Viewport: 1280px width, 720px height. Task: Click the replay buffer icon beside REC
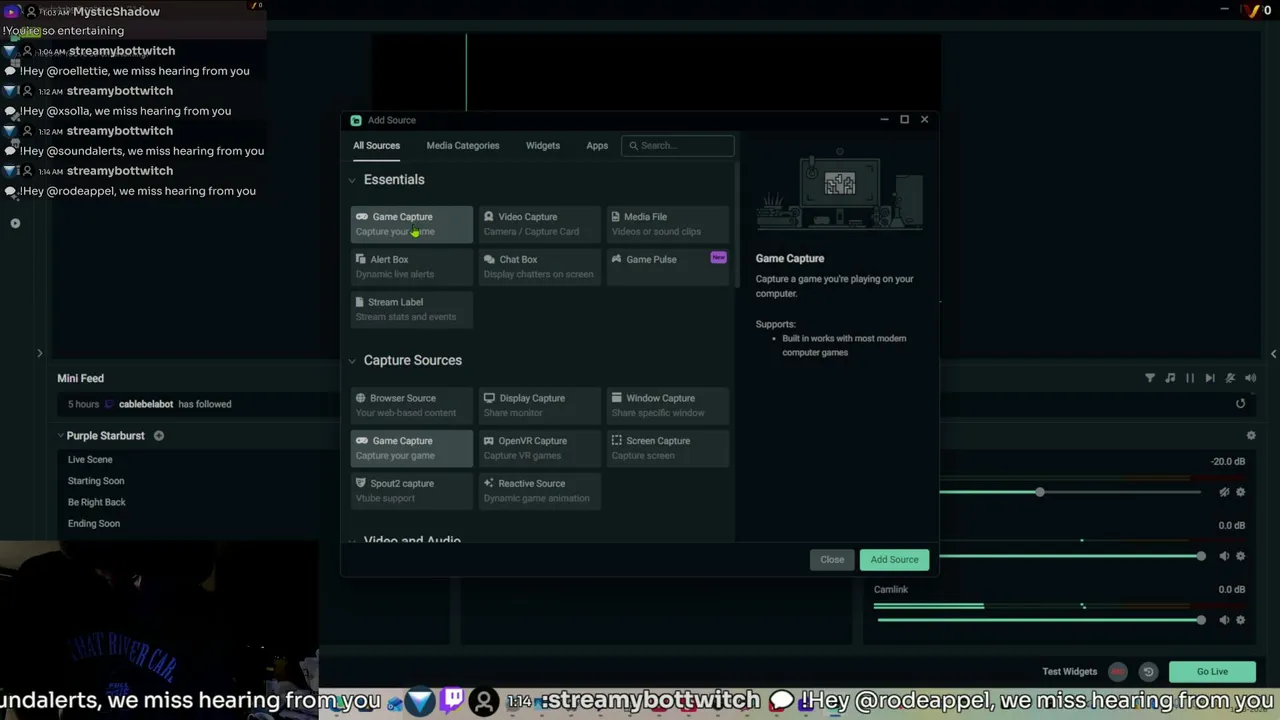[1148, 672]
